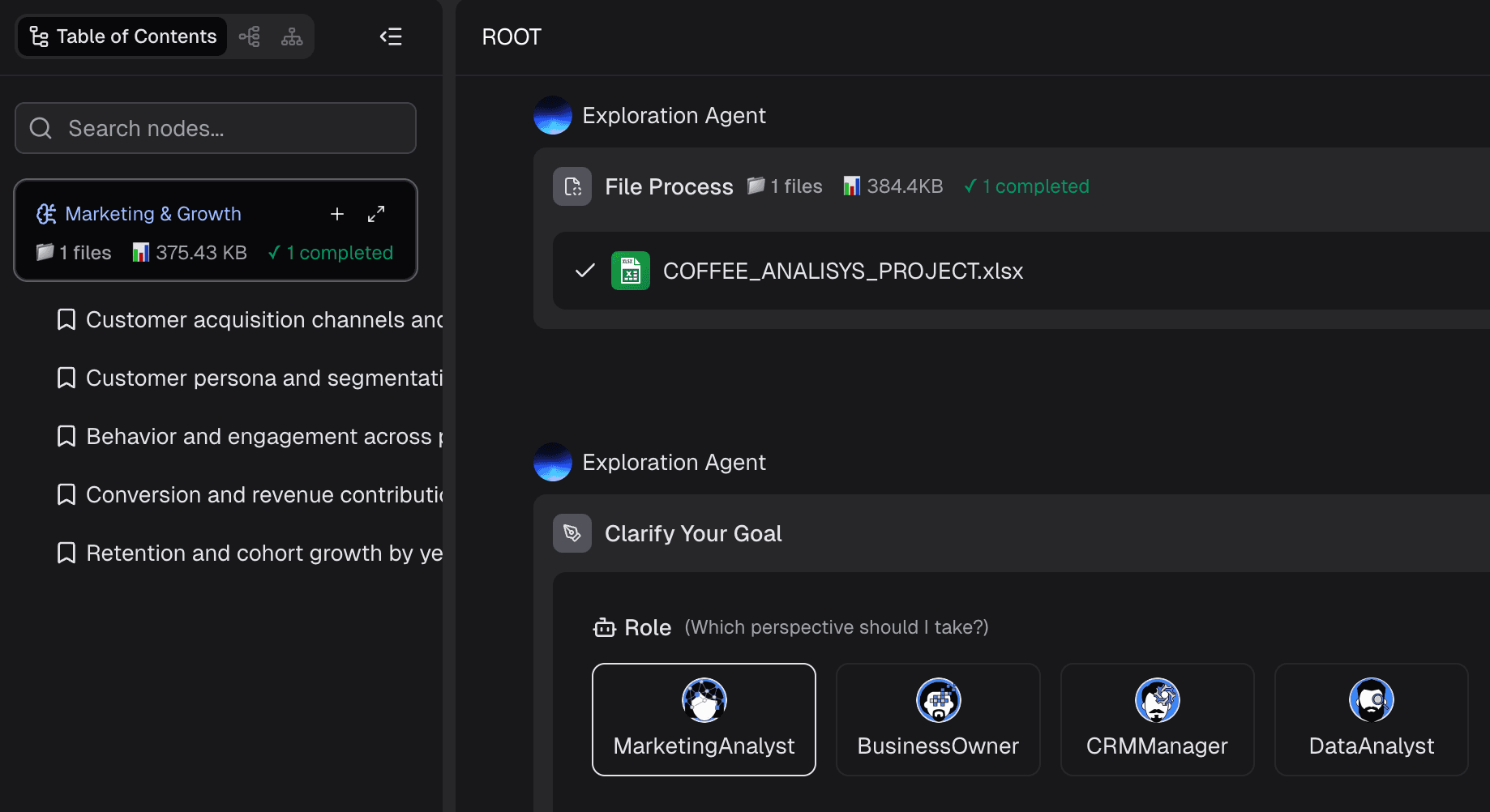The image size is (1490, 812).
Task: Click bookmark icon beside Behavior and engagement
Action: [x=66, y=437]
